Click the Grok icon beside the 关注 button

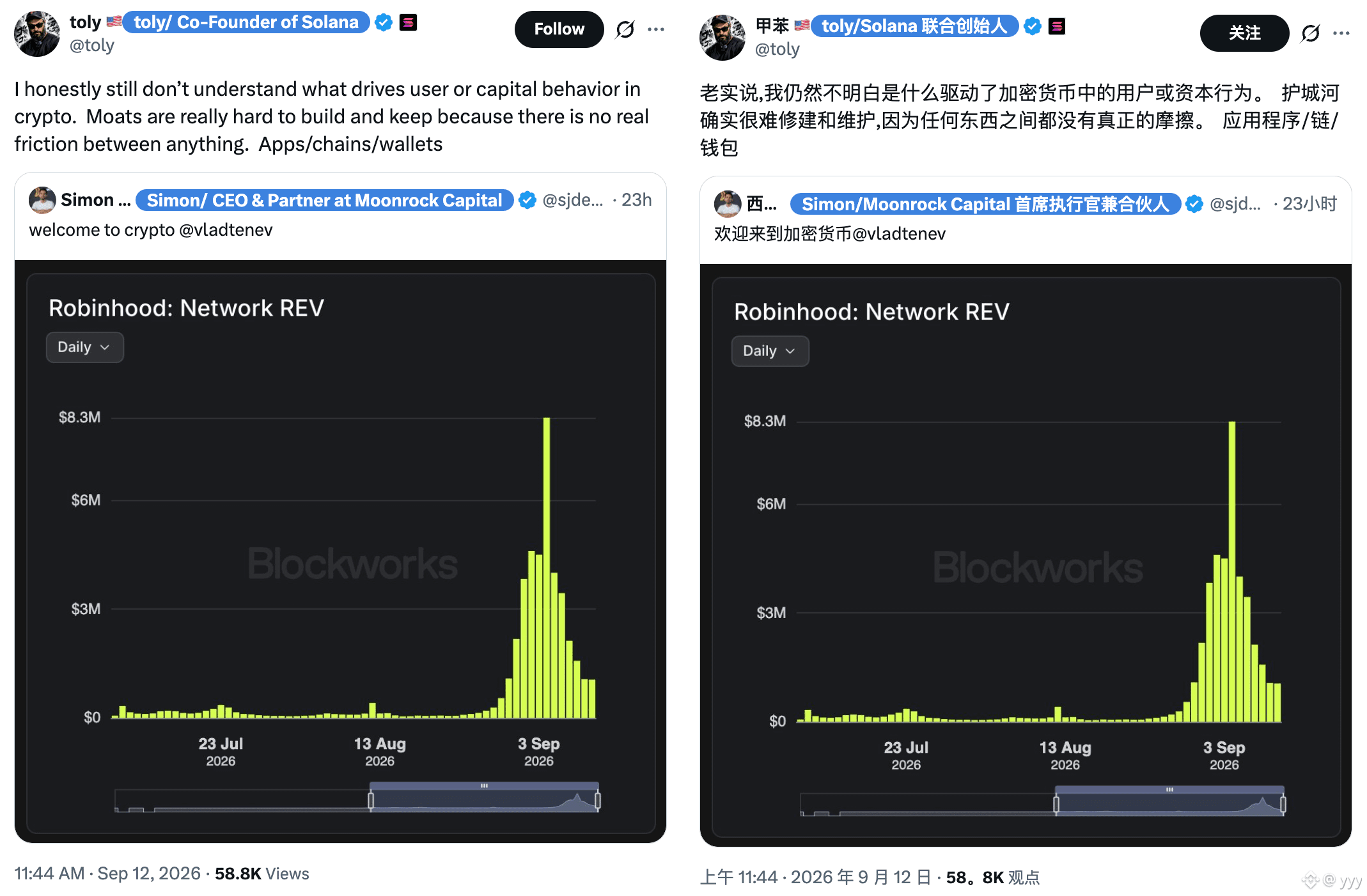1310,33
